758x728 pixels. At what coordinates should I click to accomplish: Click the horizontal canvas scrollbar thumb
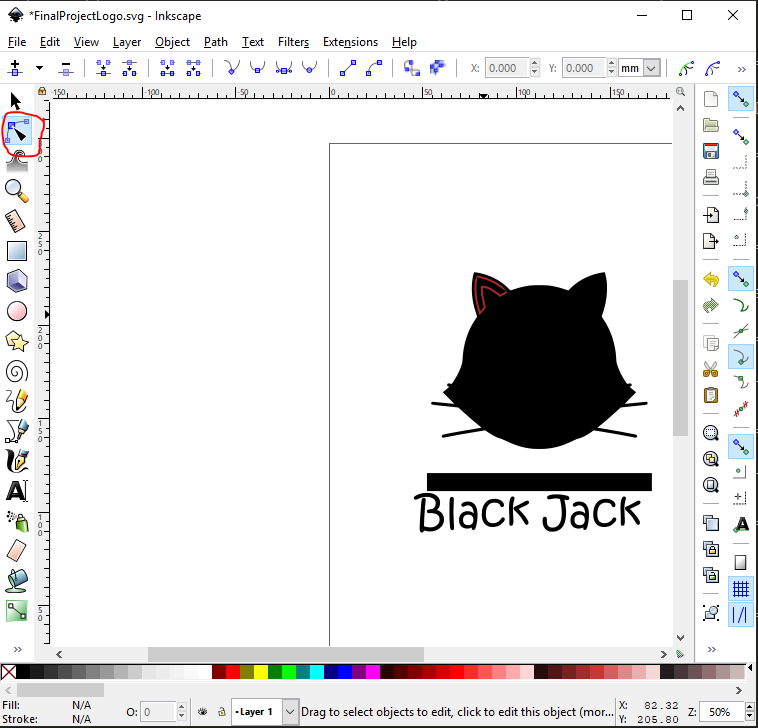coord(286,654)
